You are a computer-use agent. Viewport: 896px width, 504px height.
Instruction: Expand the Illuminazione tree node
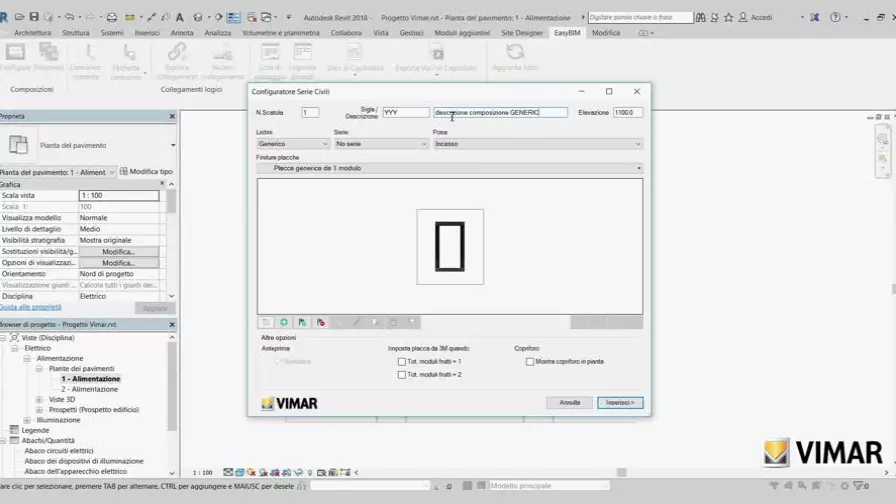27,420
